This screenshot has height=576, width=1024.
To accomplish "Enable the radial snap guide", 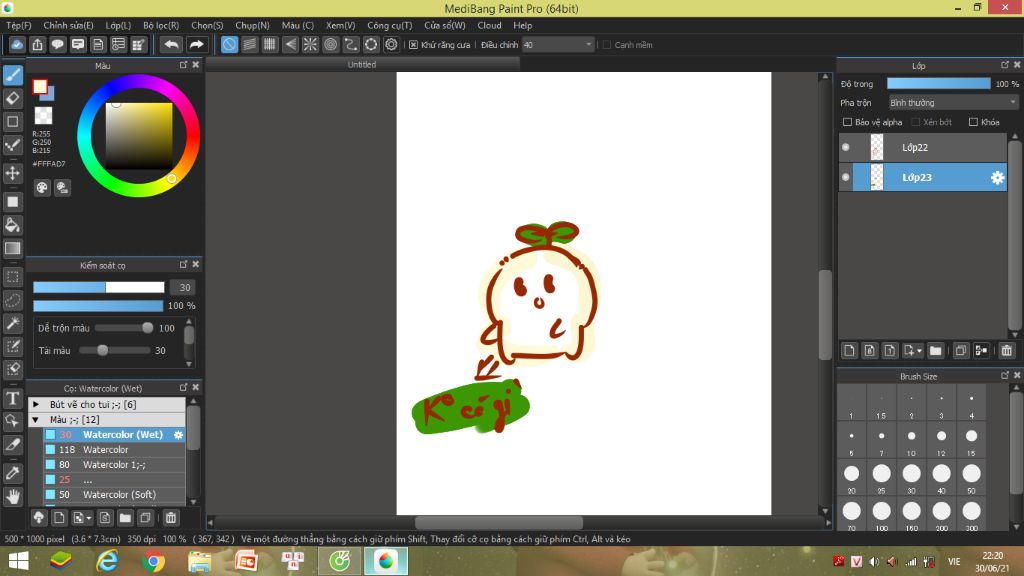I will [x=310, y=44].
